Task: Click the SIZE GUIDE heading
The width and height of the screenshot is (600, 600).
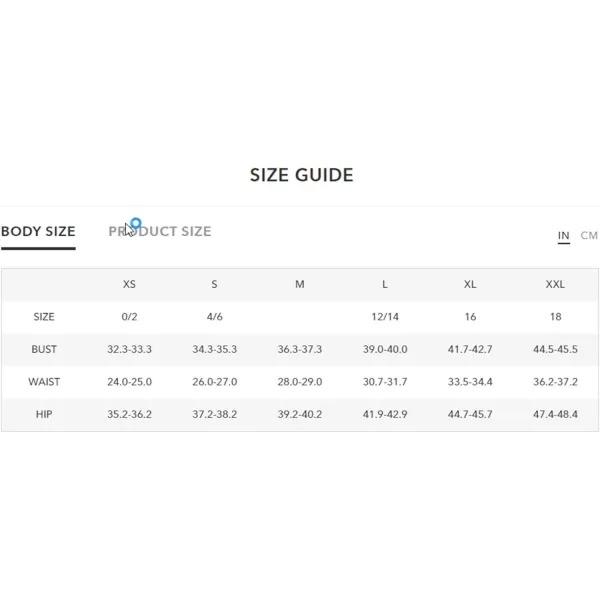Action: 302,175
